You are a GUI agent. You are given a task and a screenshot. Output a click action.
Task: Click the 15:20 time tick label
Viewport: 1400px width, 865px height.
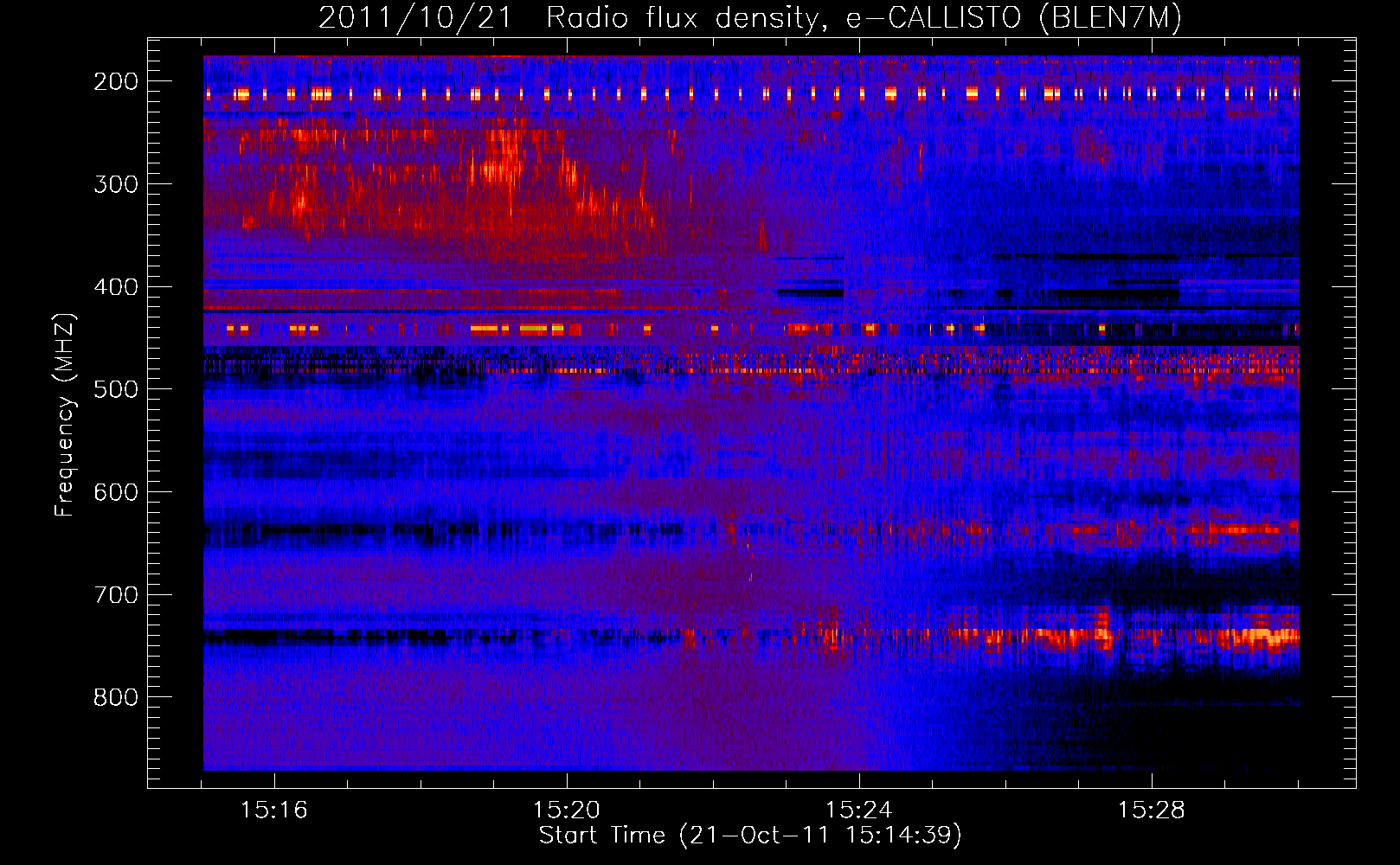[567, 811]
